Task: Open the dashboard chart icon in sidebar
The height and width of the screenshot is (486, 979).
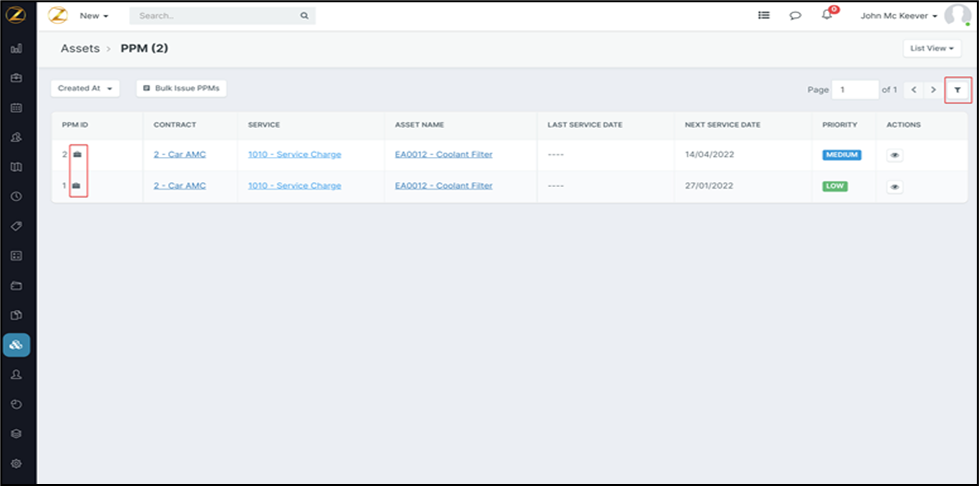Action: (x=16, y=48)
